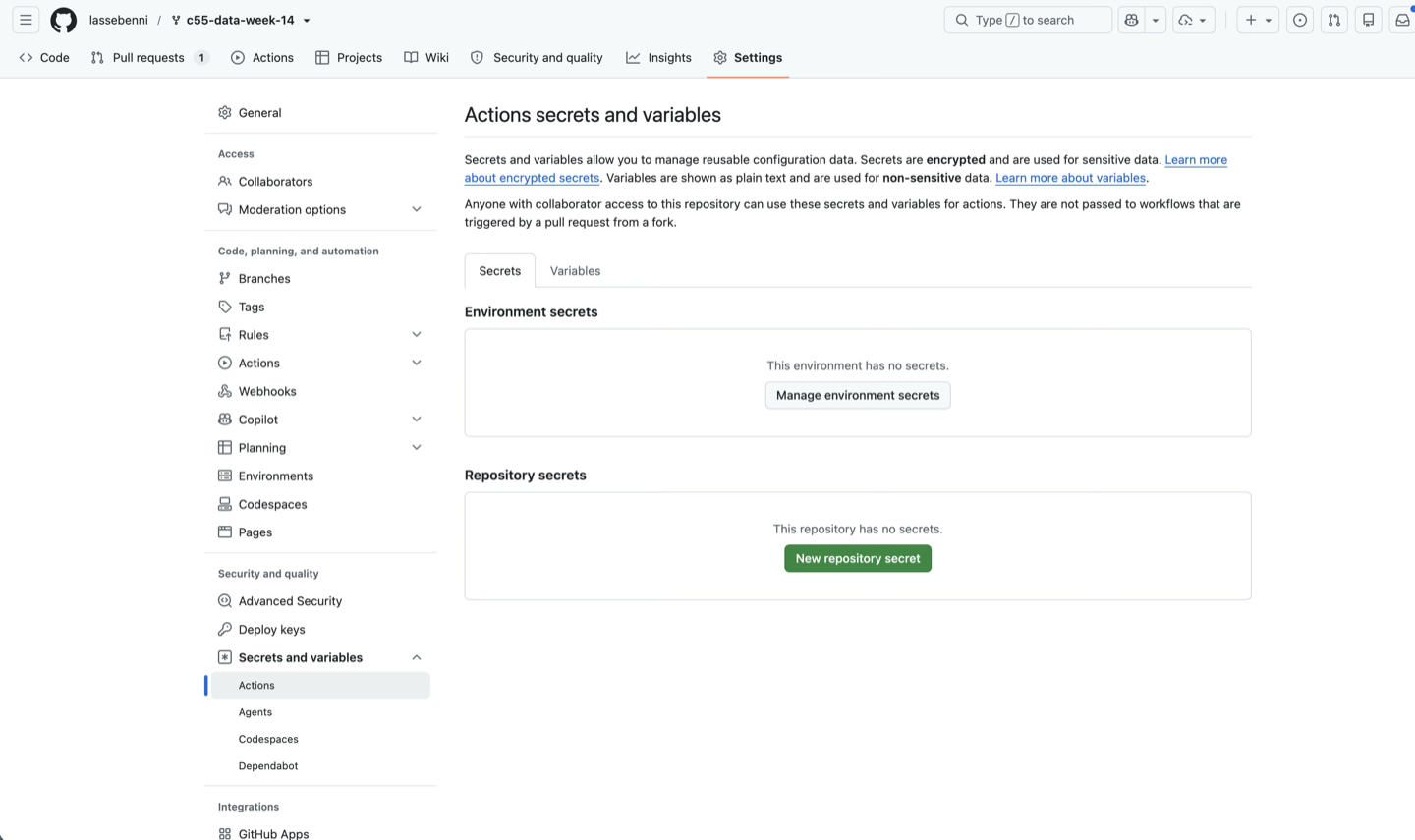Open the Copilot chat icon
1415x840 pixels.
click(x=1132, y=20)
